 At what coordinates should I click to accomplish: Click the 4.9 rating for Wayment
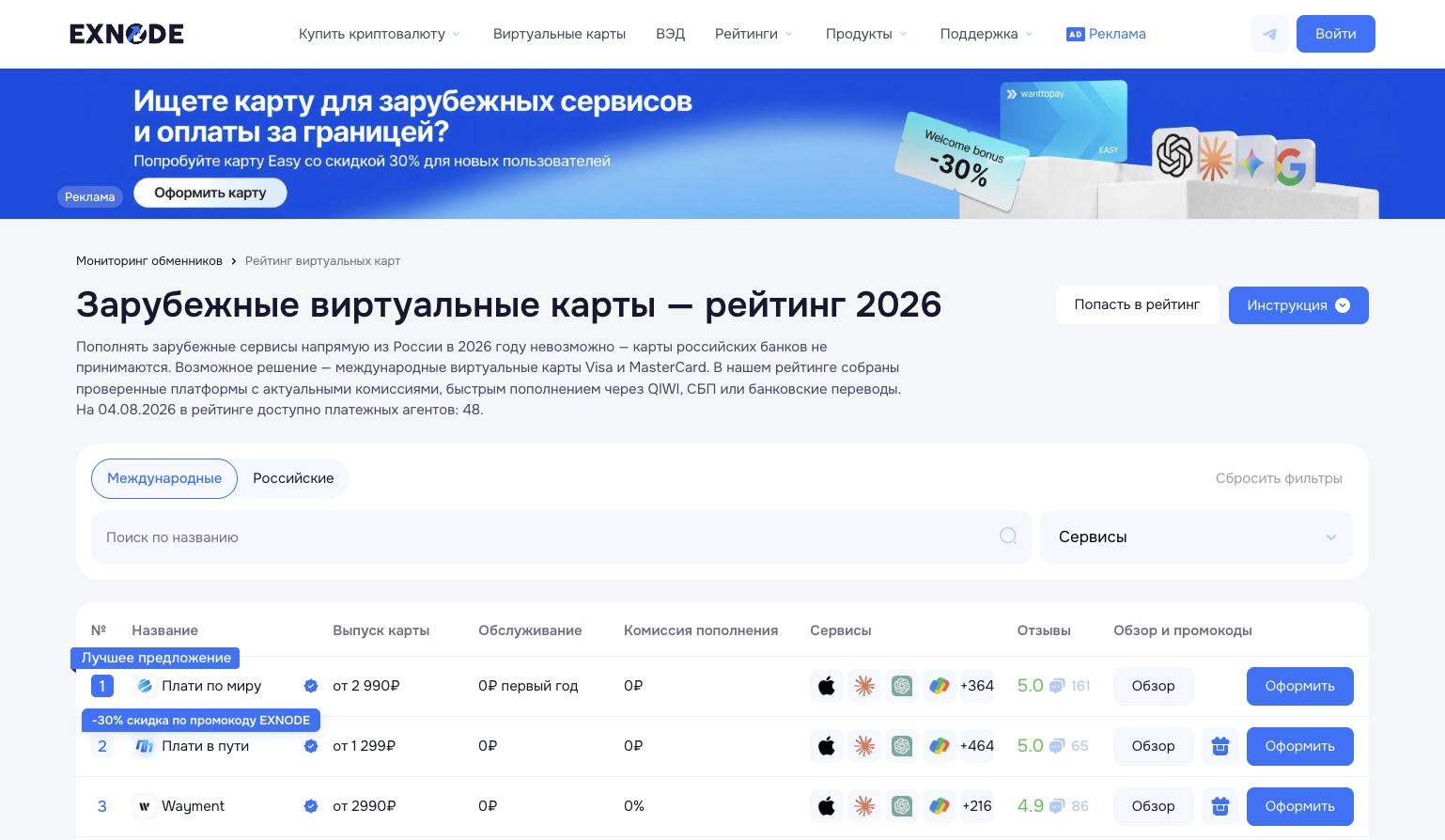point(1031,806)
